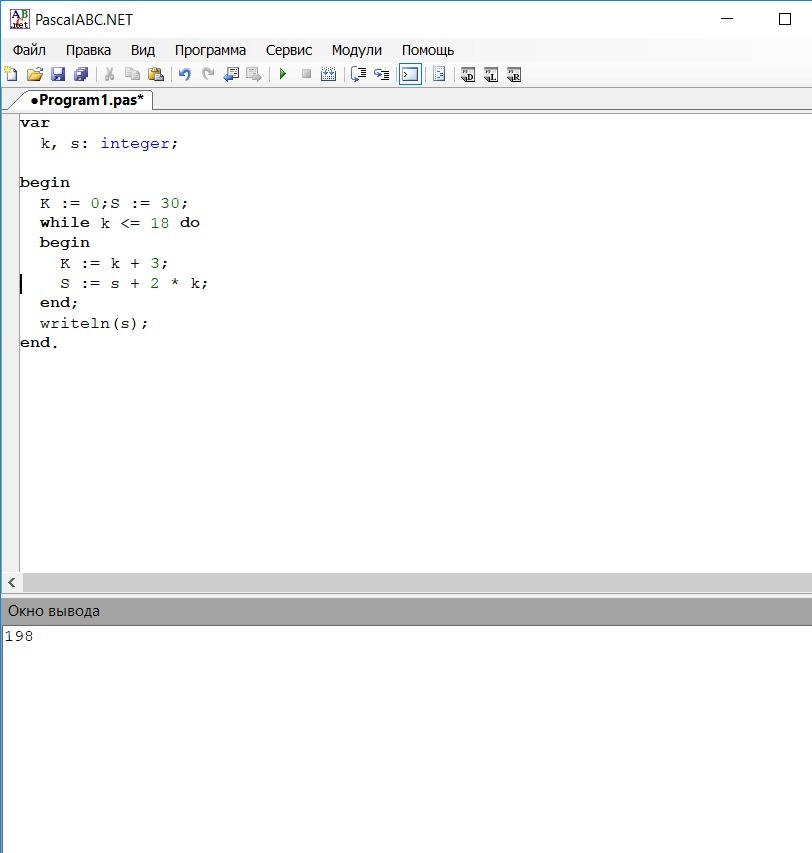Click the number 18 in the while condition
Image resolution: width=812 pixels, height=853 pixels.
tap(160, 223)
